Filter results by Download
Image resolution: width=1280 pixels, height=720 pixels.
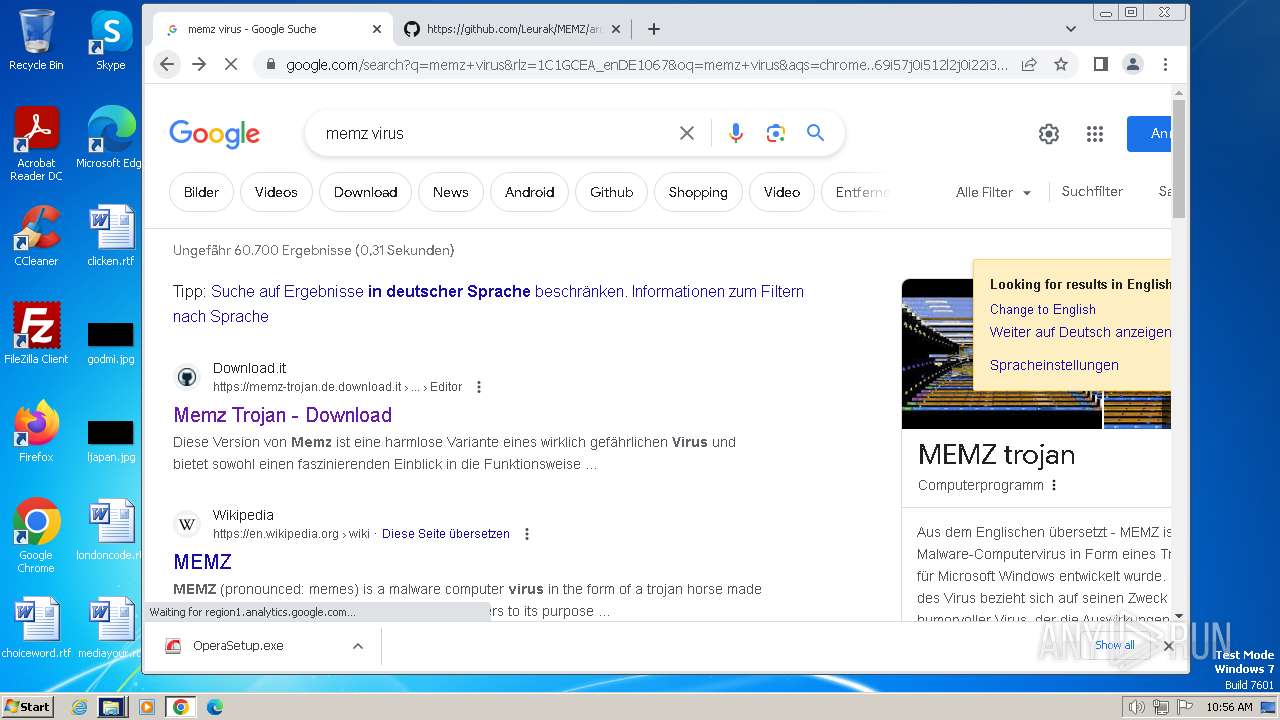click(x=365, y=192)
